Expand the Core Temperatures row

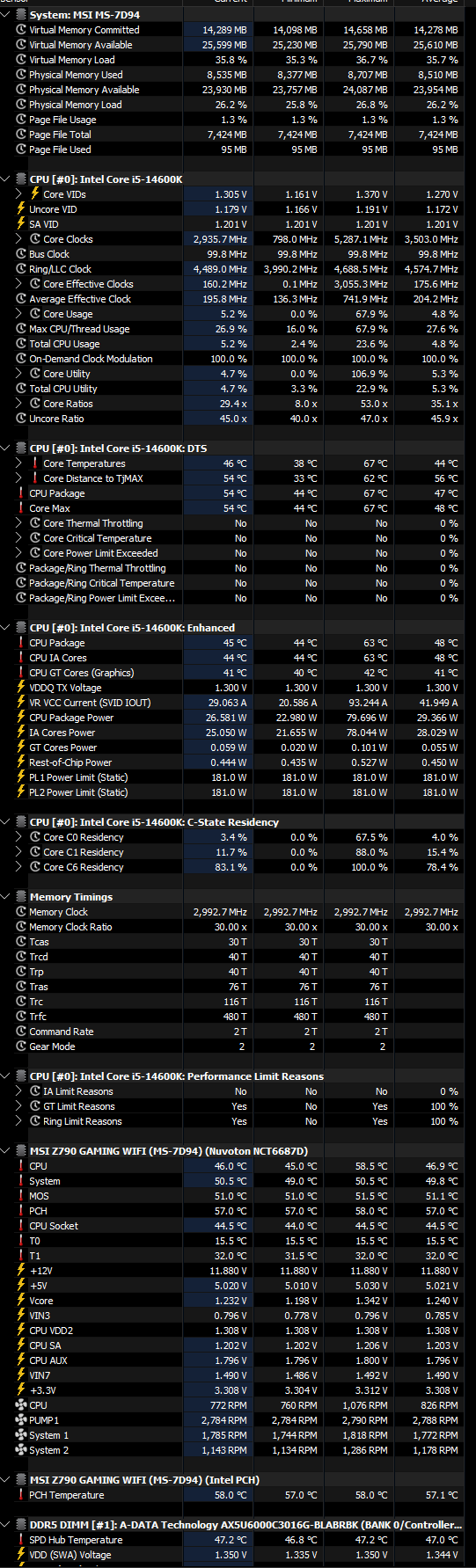pos(19,463)
